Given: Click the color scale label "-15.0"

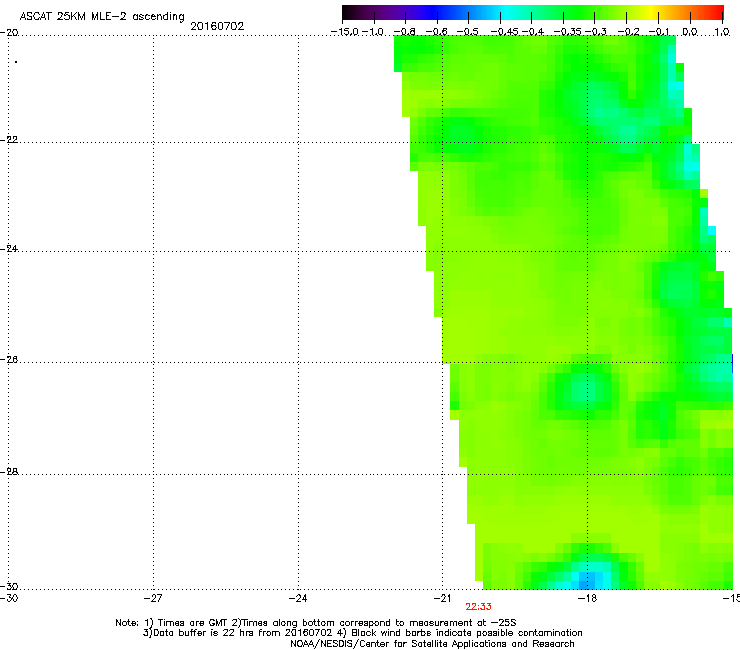Looking at the screenshot, I should [345, 32].
